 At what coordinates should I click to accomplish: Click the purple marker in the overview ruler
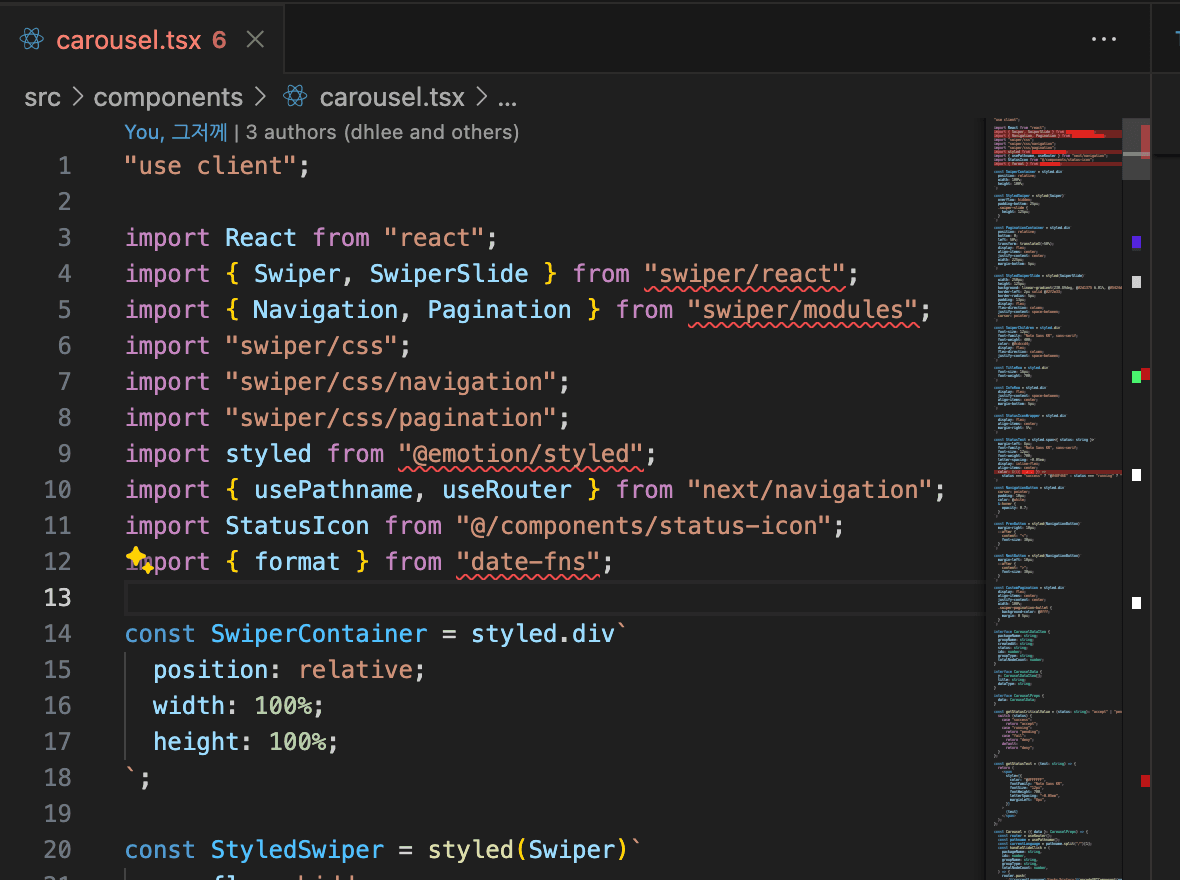[1136, 242]
